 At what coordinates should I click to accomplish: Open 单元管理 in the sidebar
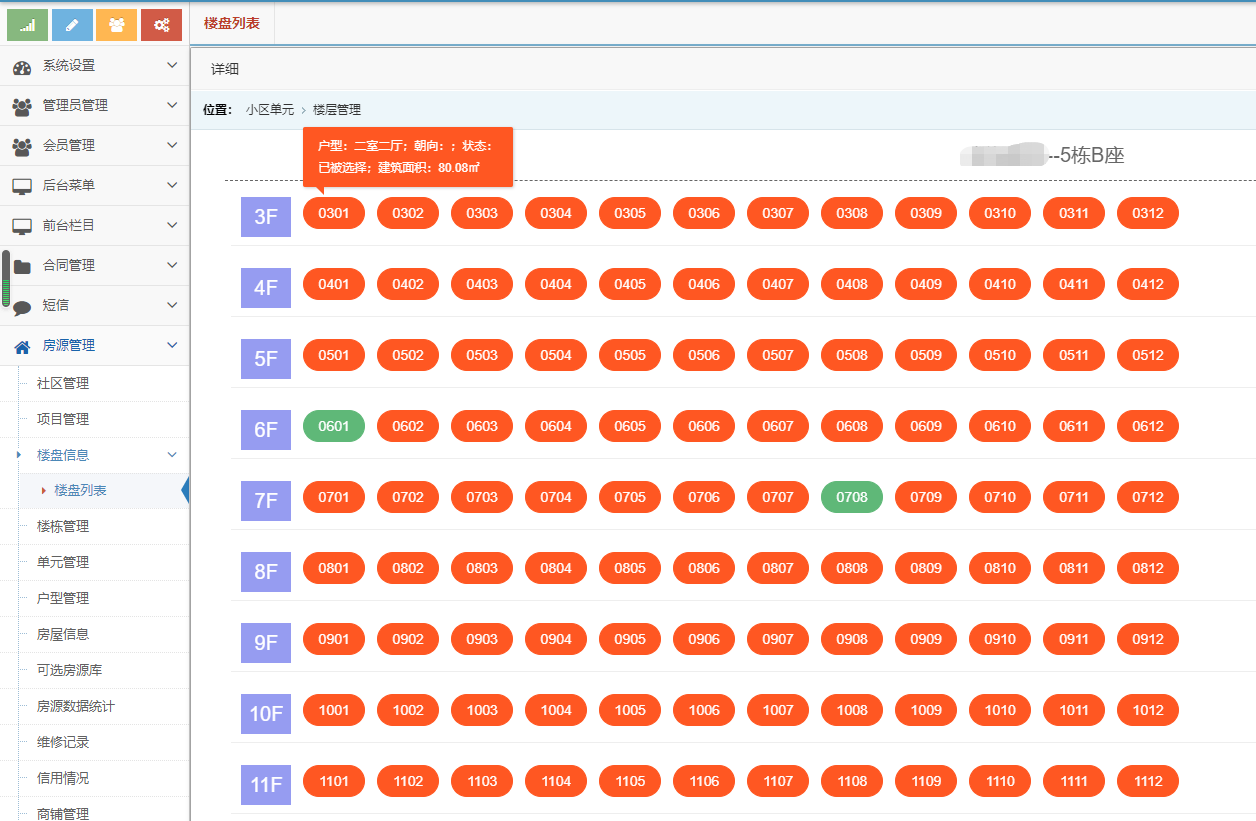point(63,562)
